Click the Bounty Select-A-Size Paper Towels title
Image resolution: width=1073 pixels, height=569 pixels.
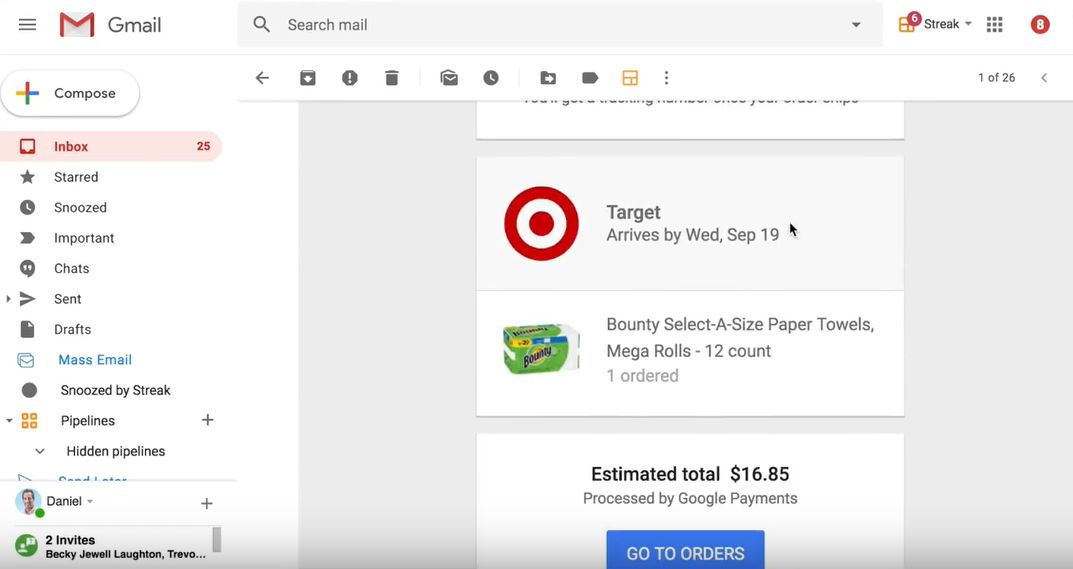tap(740, 337)
